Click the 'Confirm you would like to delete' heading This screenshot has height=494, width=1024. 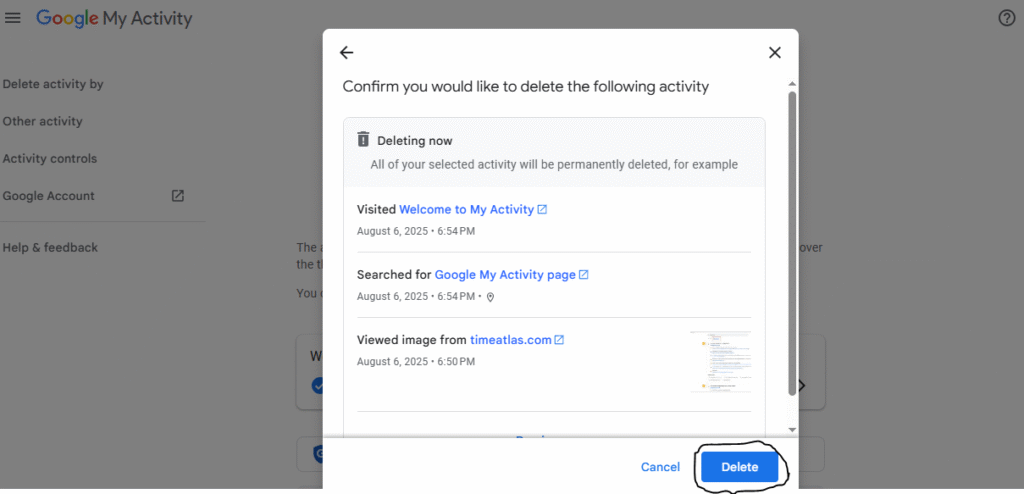(x=526, y=86)
